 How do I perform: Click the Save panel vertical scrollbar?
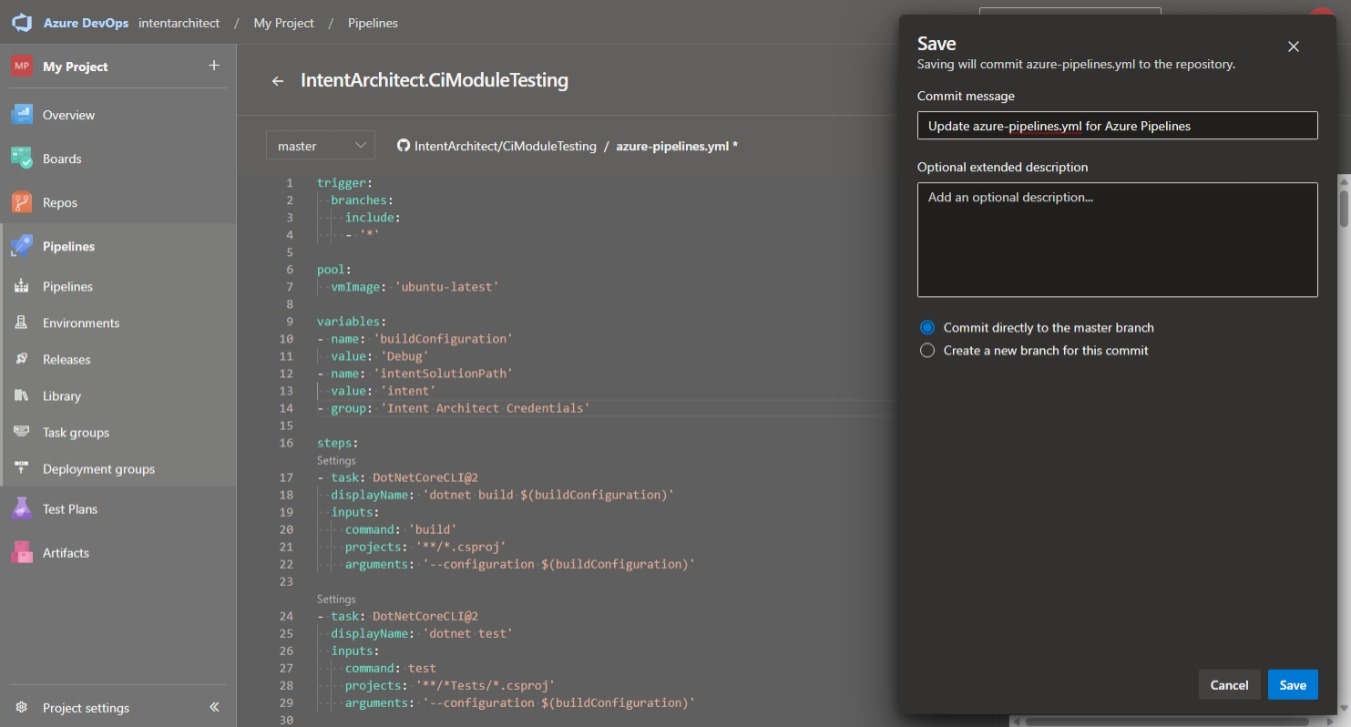(1344, 208)
